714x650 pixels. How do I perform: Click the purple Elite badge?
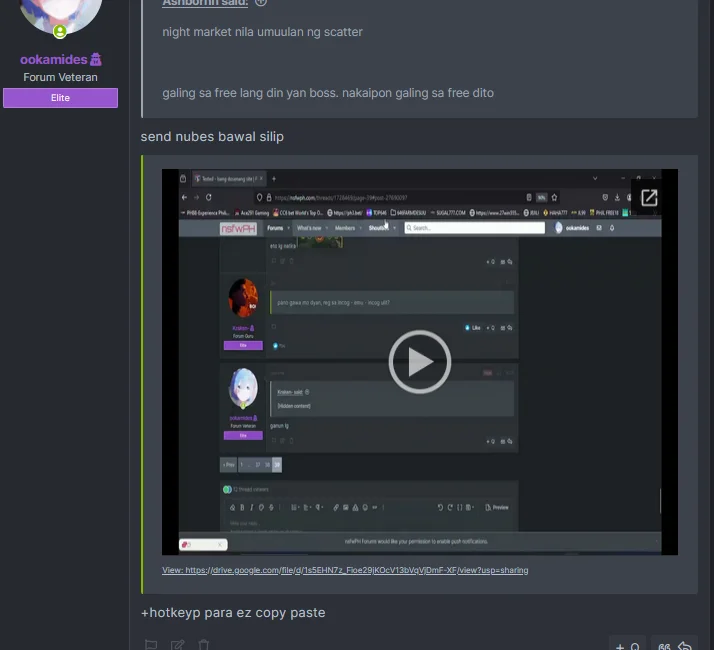[60, 98]
